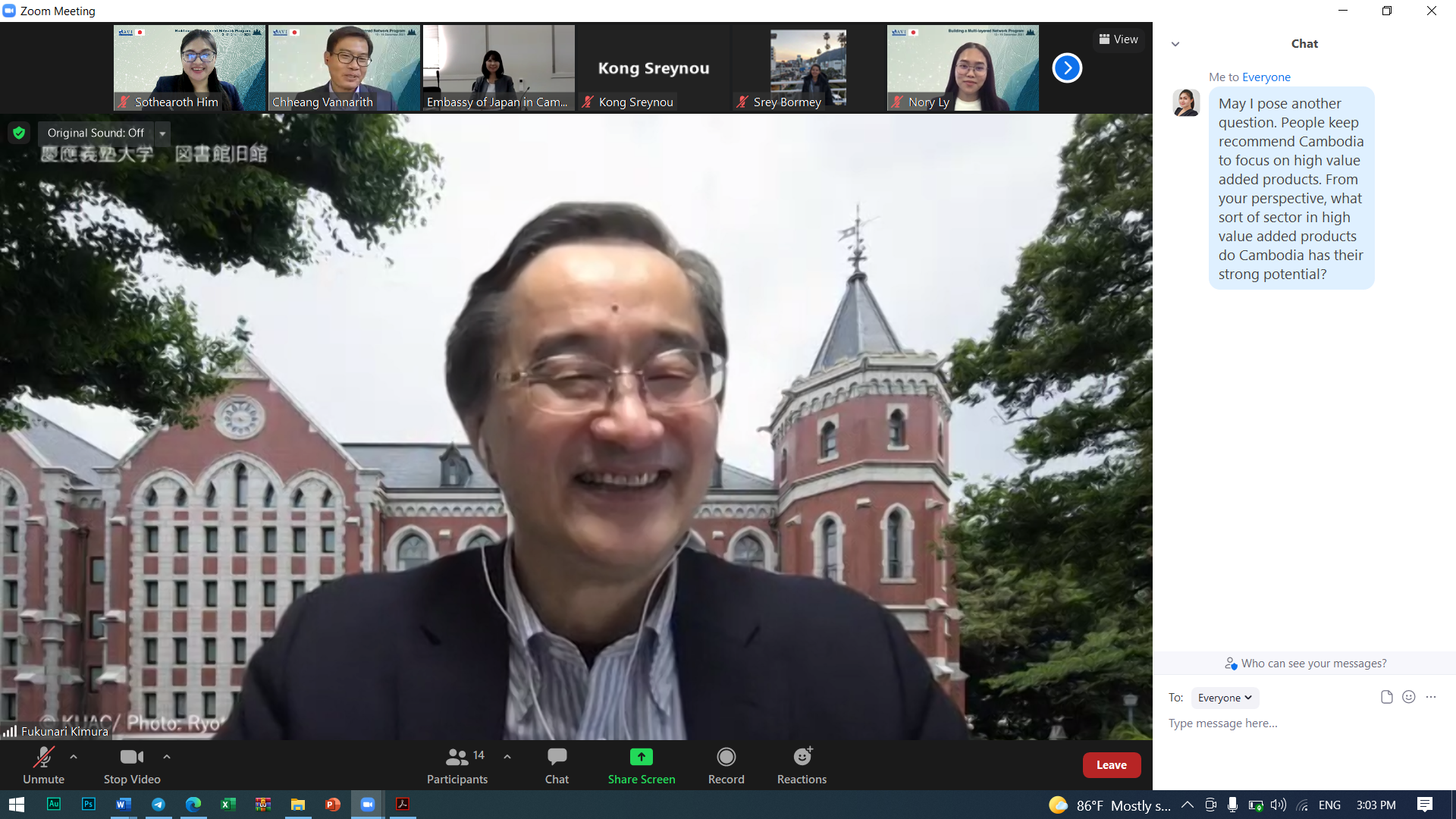Image resolution: width=1456 pixels, height=819 pixels.
Task: Open the View layout menu
Action: click(1119, 39)
